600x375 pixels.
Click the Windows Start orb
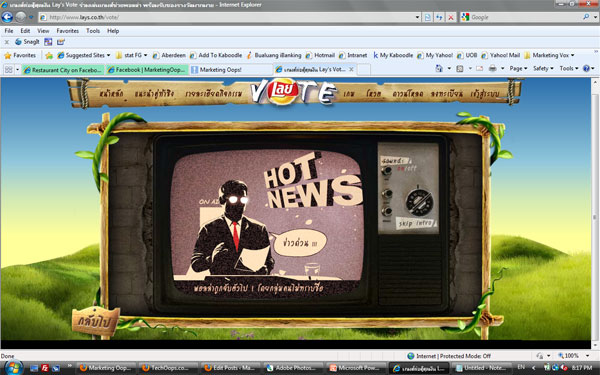coord(13,368)
